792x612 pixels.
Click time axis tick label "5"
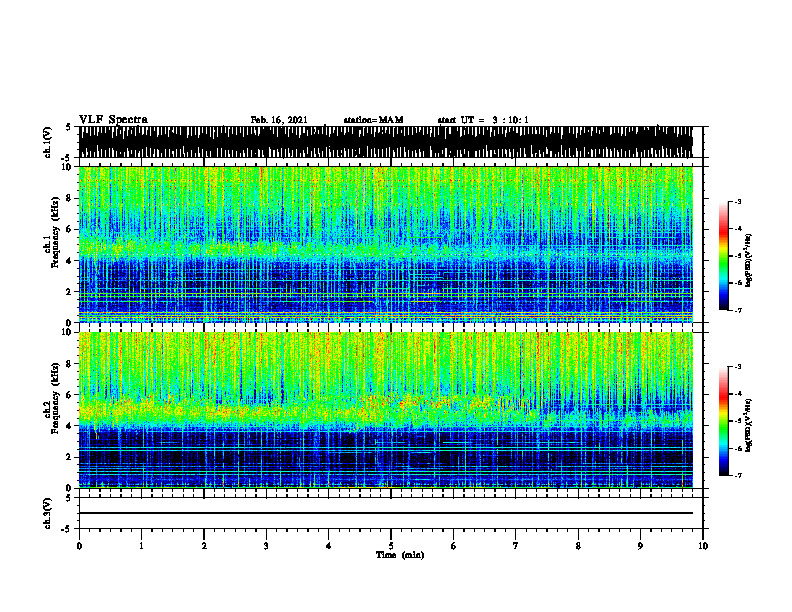(391, 546)
